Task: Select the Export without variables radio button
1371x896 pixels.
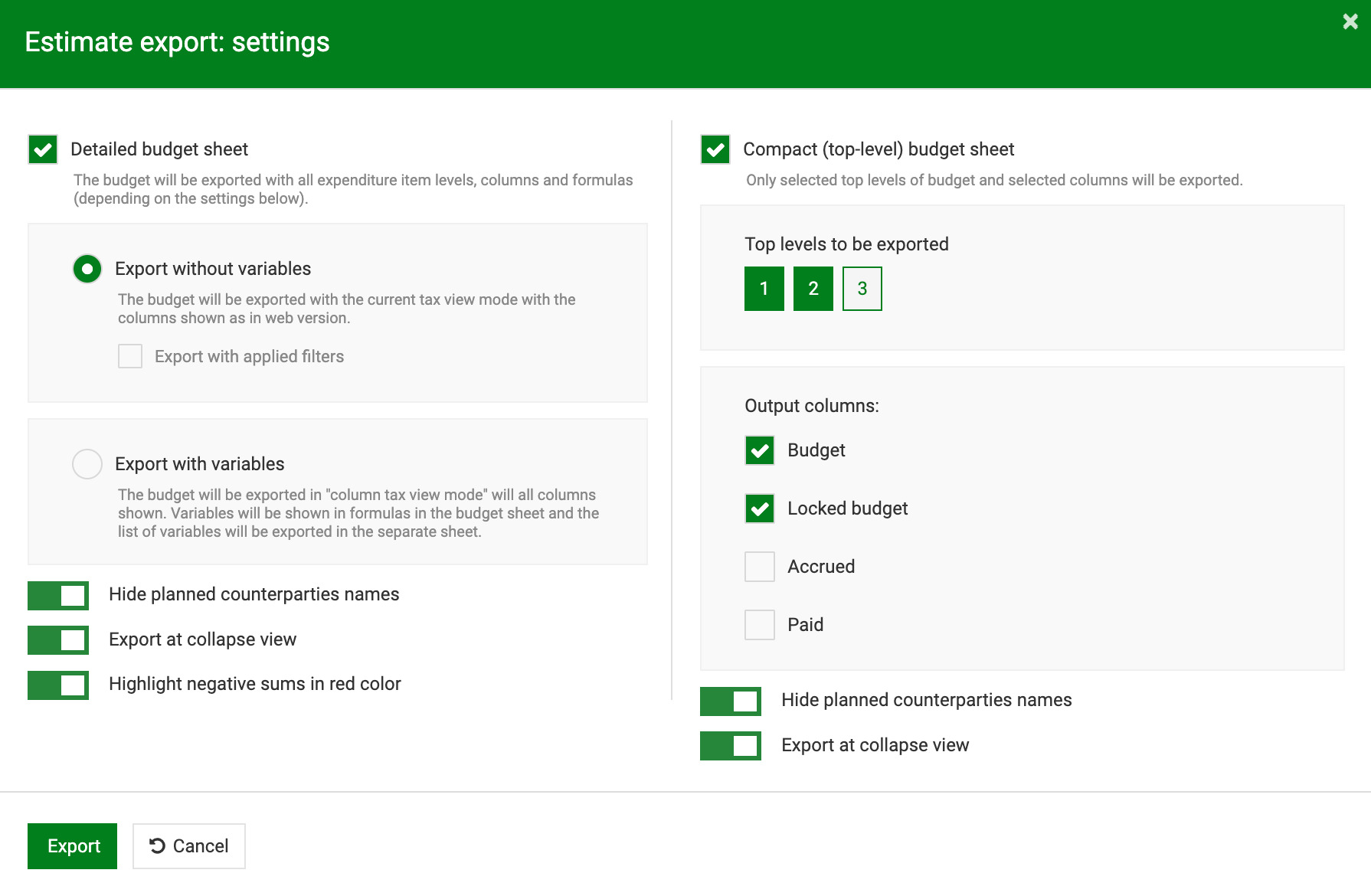Action: 87,269
